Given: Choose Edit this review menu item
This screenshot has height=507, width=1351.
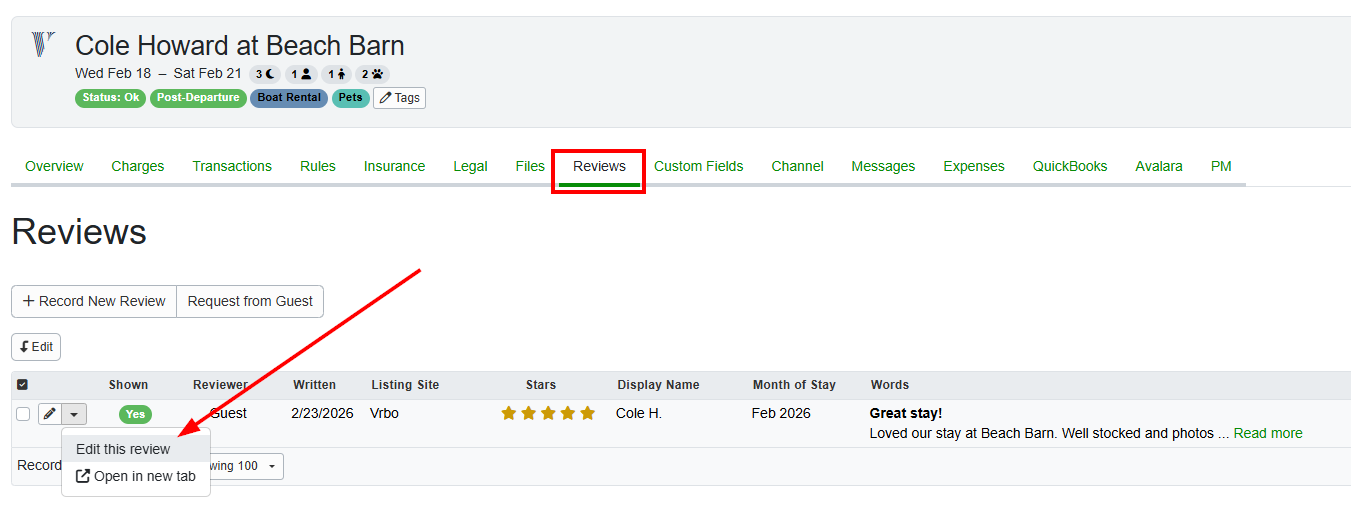Looking at the screenshot, I should click(x=136, y=449).
